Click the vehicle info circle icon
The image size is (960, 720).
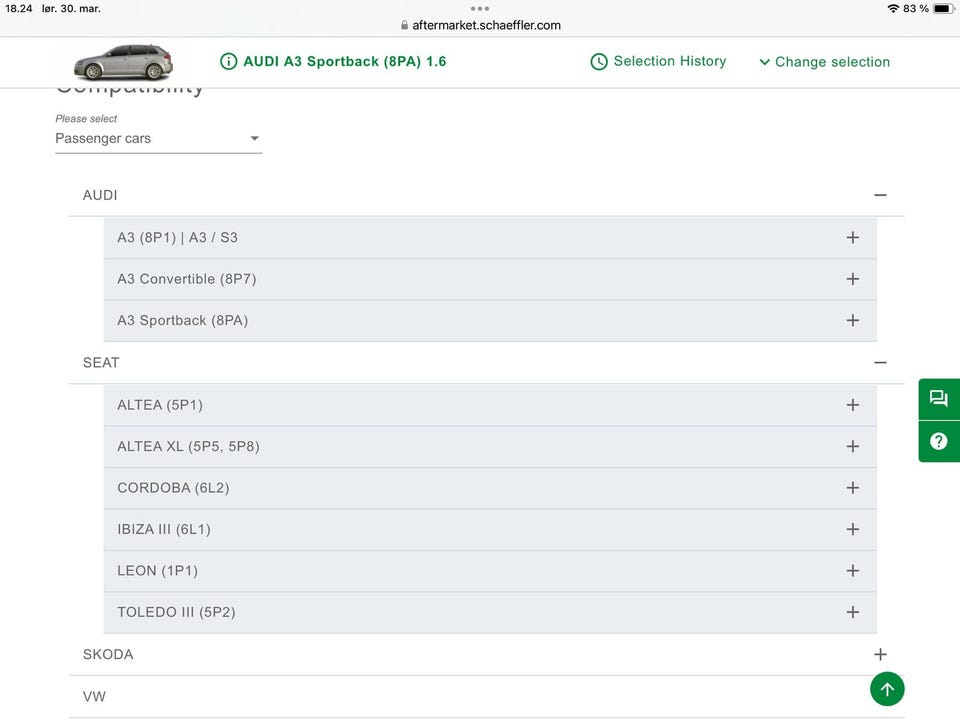coord(228,61)
